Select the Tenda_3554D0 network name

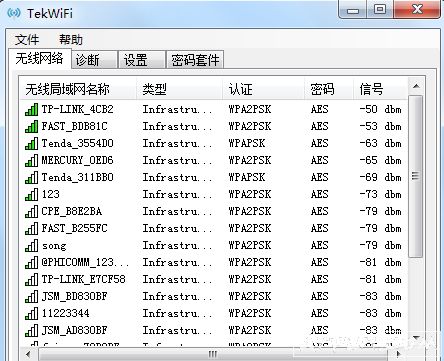pyautogui.click(x=77, y=143)
